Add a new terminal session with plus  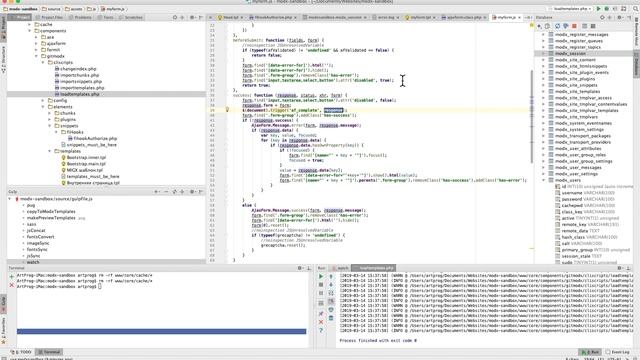pyautogui.click(x=11, y=277)
